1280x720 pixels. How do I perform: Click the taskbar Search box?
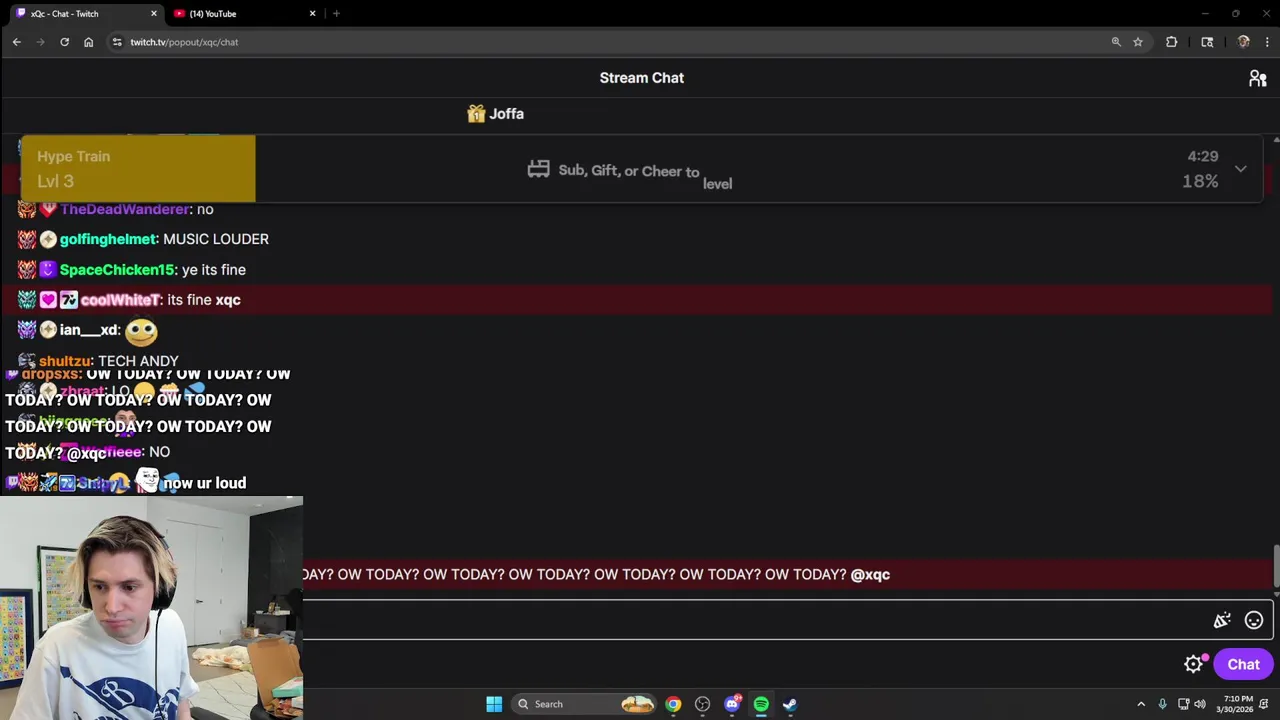coord(584,704)
